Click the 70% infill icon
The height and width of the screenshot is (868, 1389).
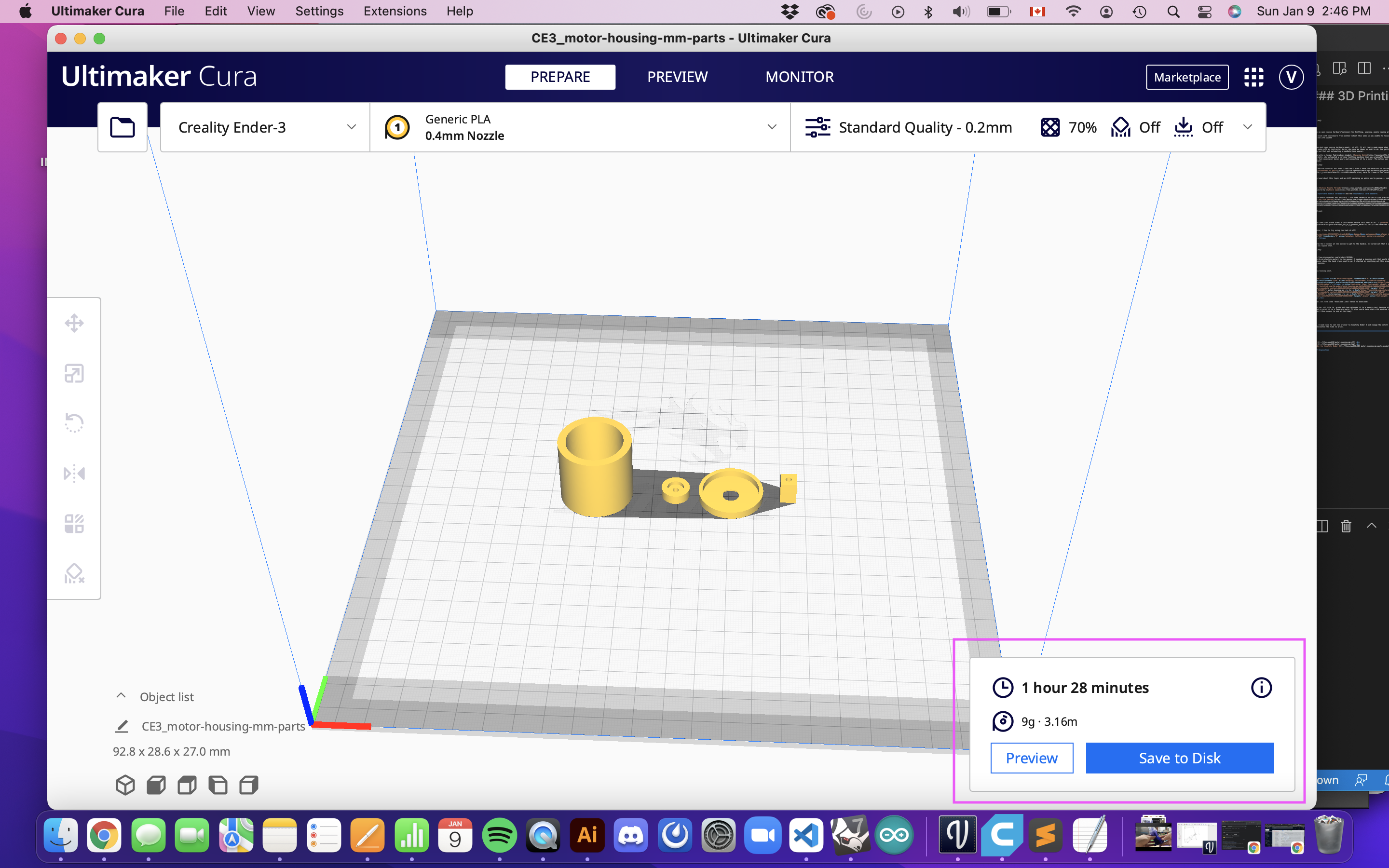point(1050,127)
